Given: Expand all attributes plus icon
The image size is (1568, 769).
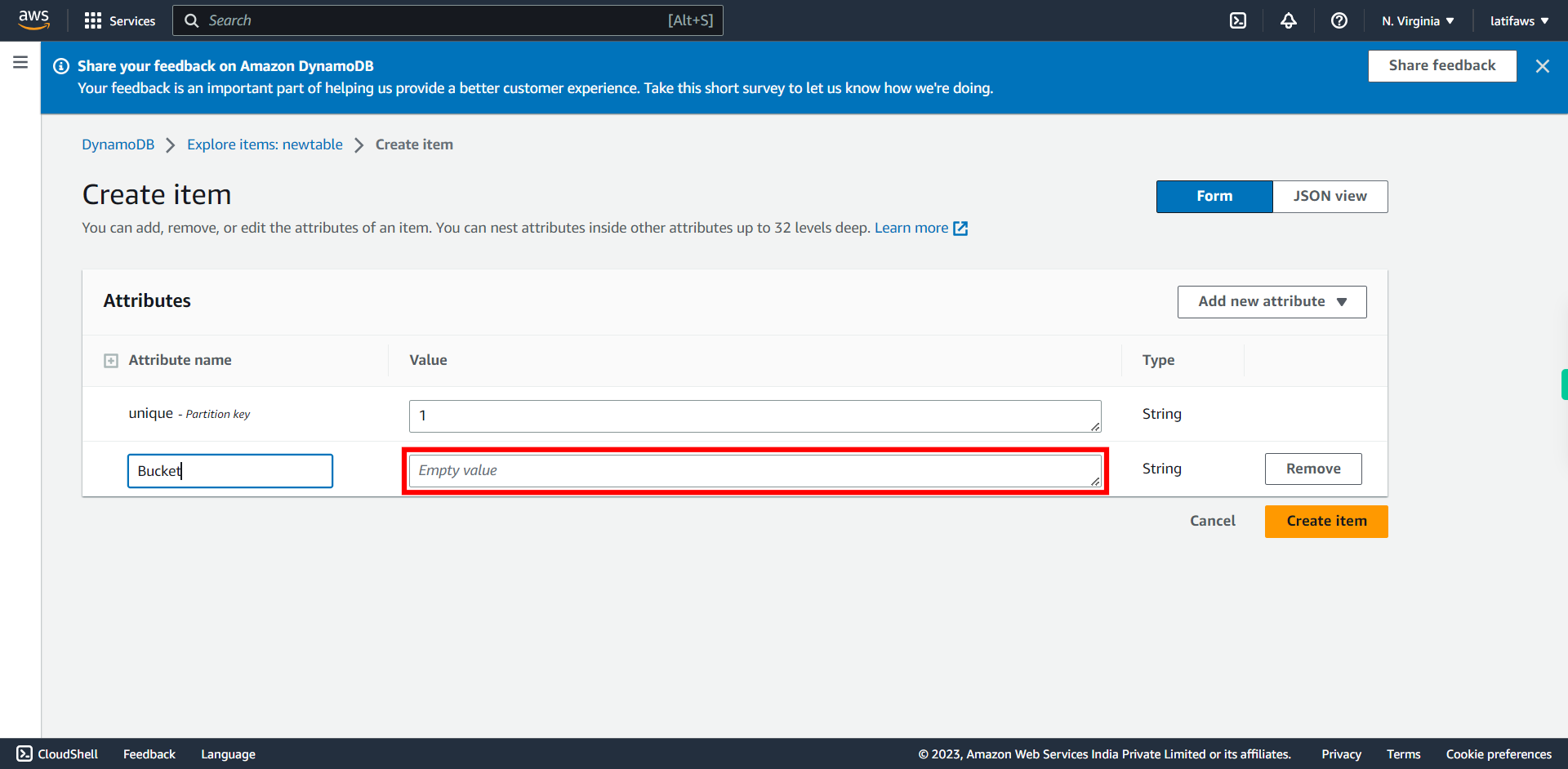Looking at the screenshot, I should pos(111,361).
